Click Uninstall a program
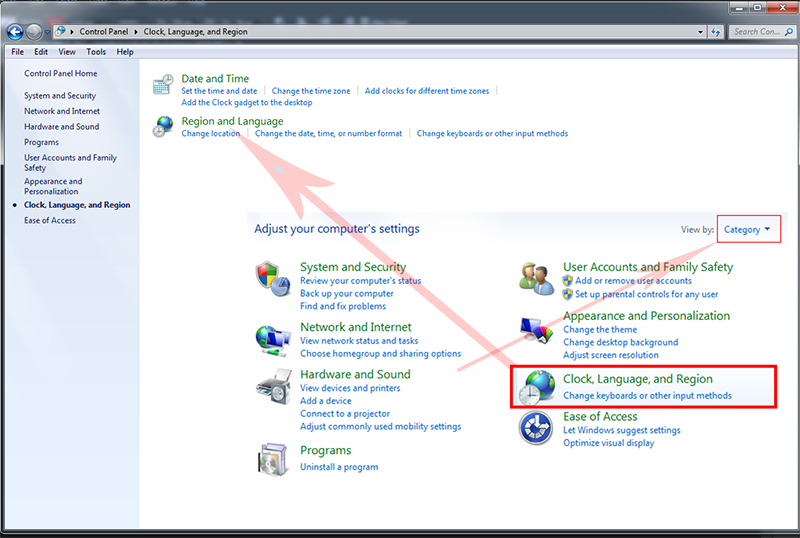The width and height of the screenshot is (800, 538). pyautogui.click(x=339, y=467)
